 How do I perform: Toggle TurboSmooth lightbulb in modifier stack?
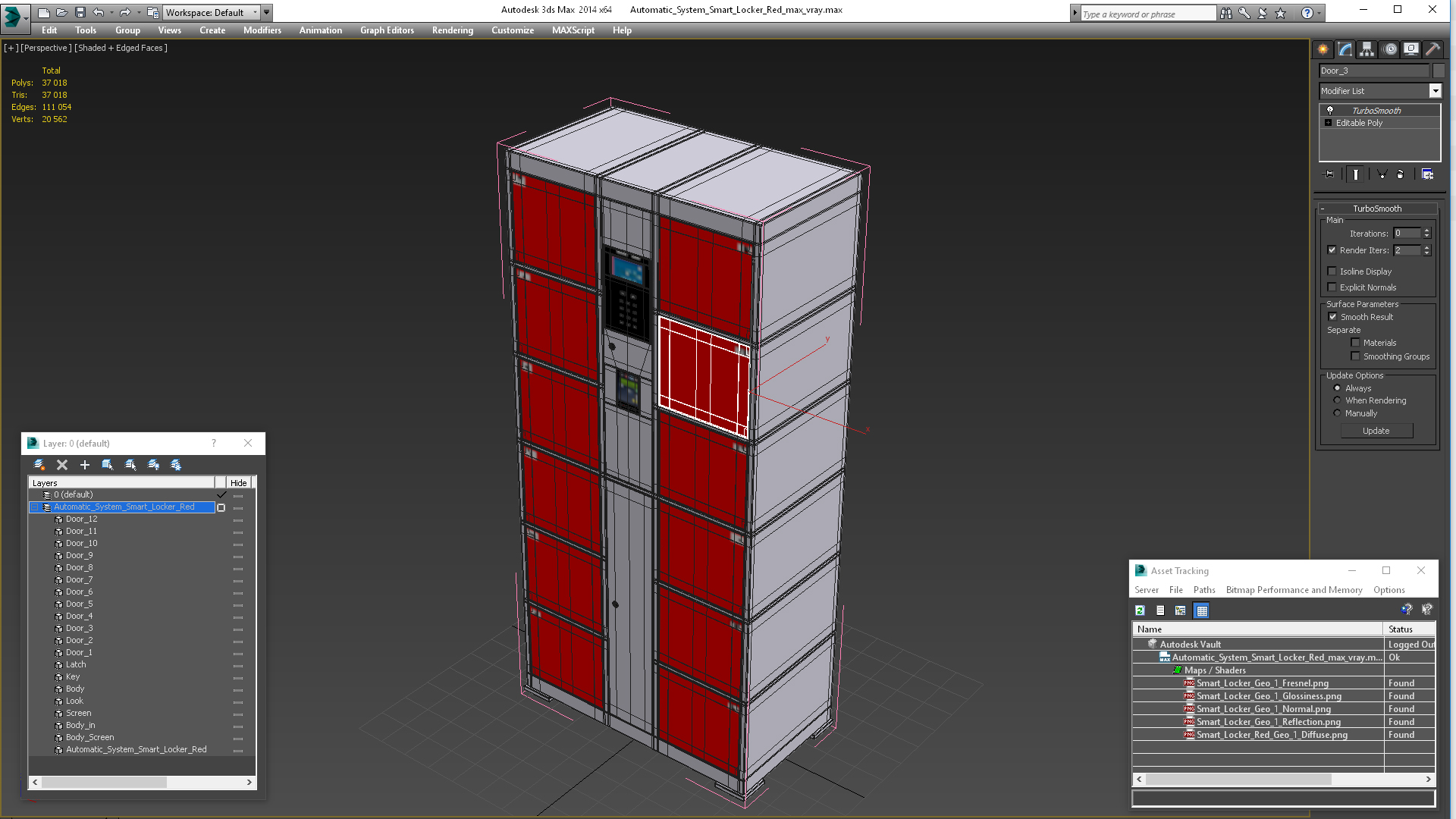[x=1329, y=111]
